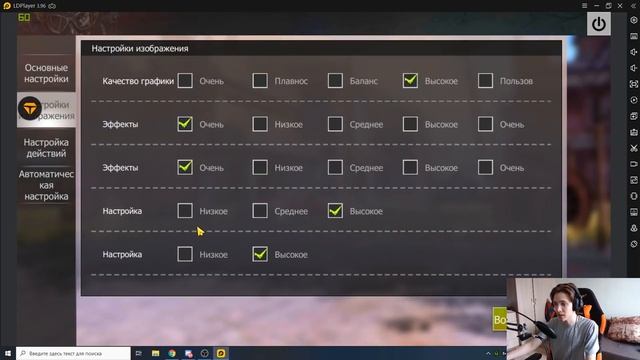Select Настройки изображения side tab
Viewport: 640px width, 360px height.
tap(46, 110)
